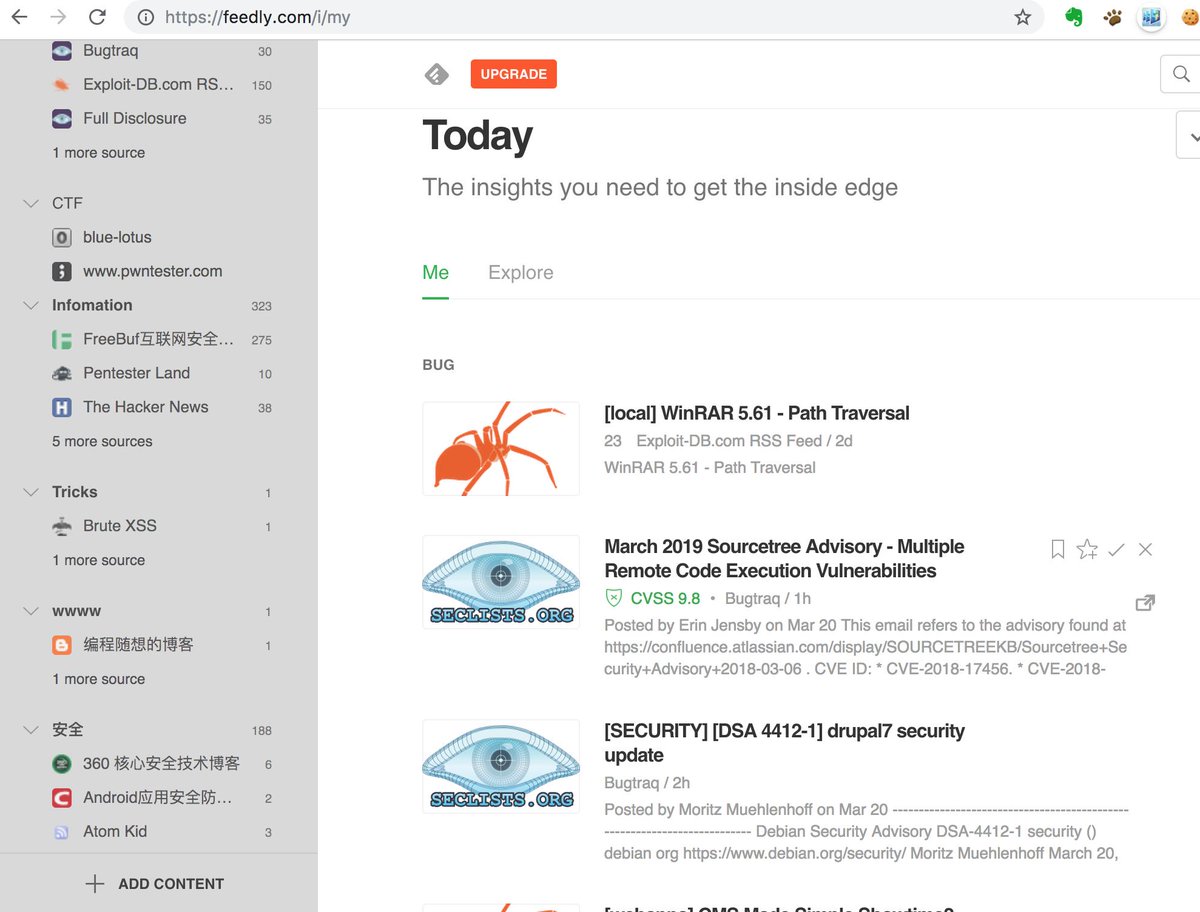Click the Android应用安全防 feed icon

coord(62,798)
